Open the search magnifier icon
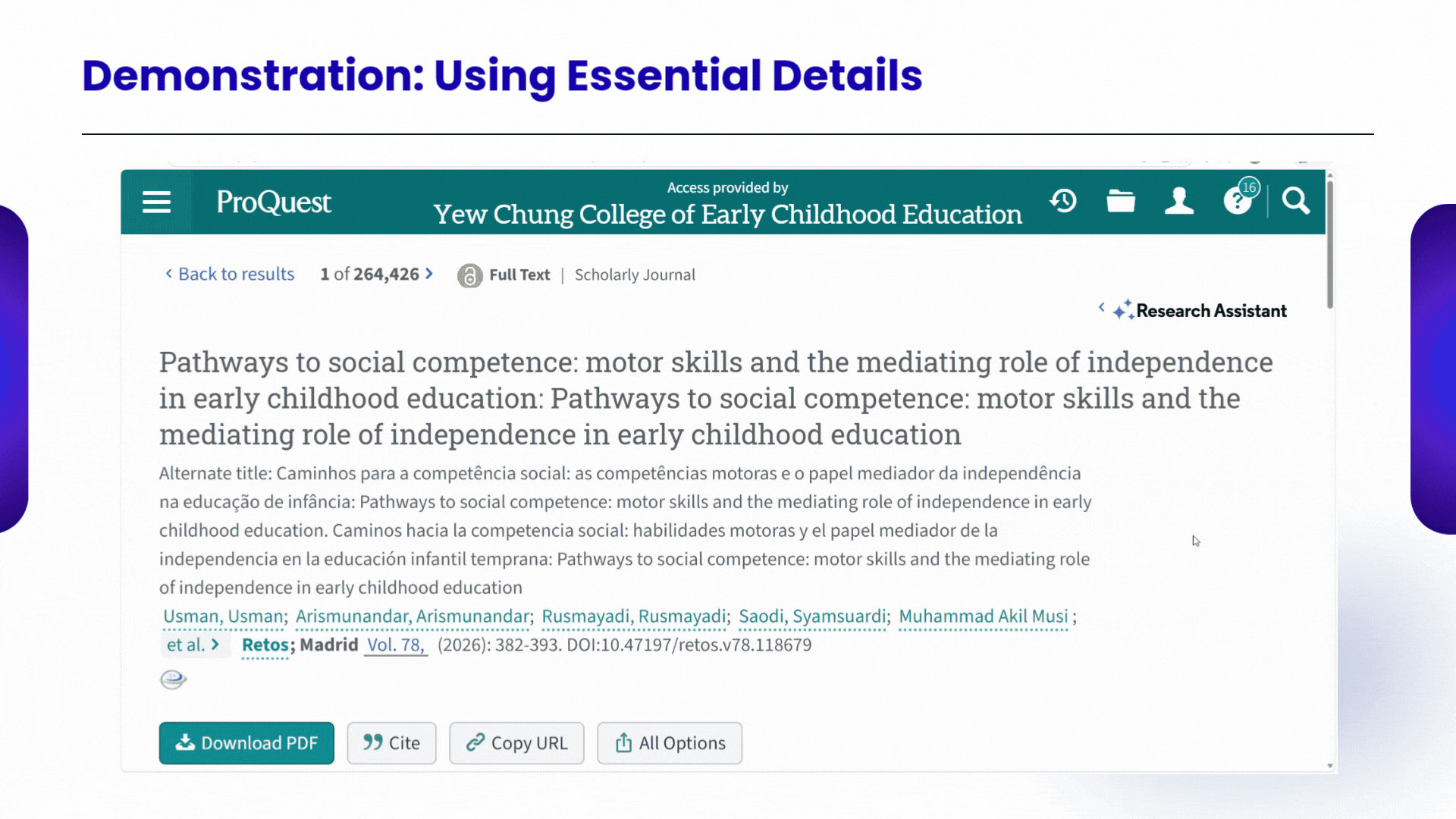1456x819 pixels. pos(1296,201)
